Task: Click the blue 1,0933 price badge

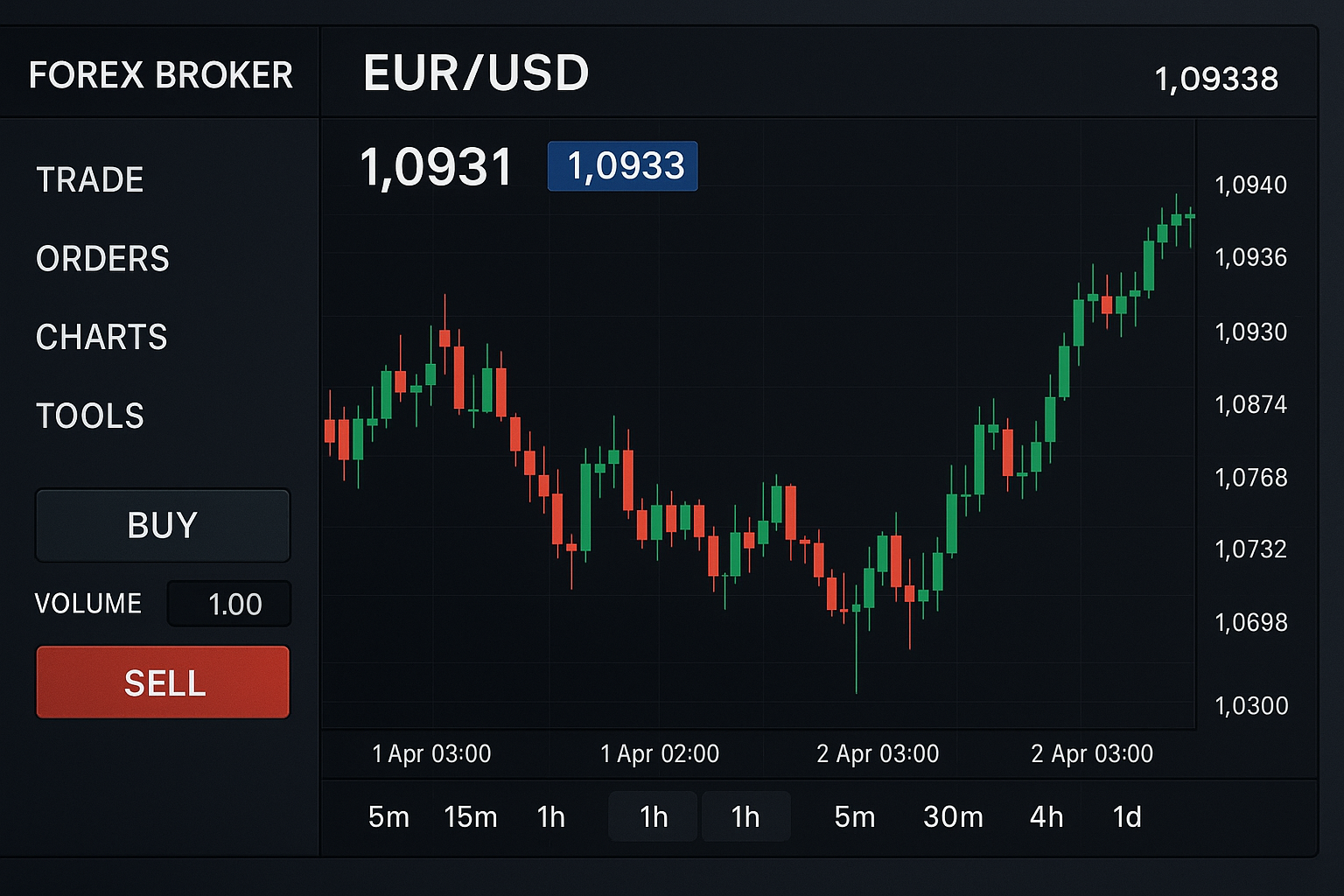Action: point(623,166)
